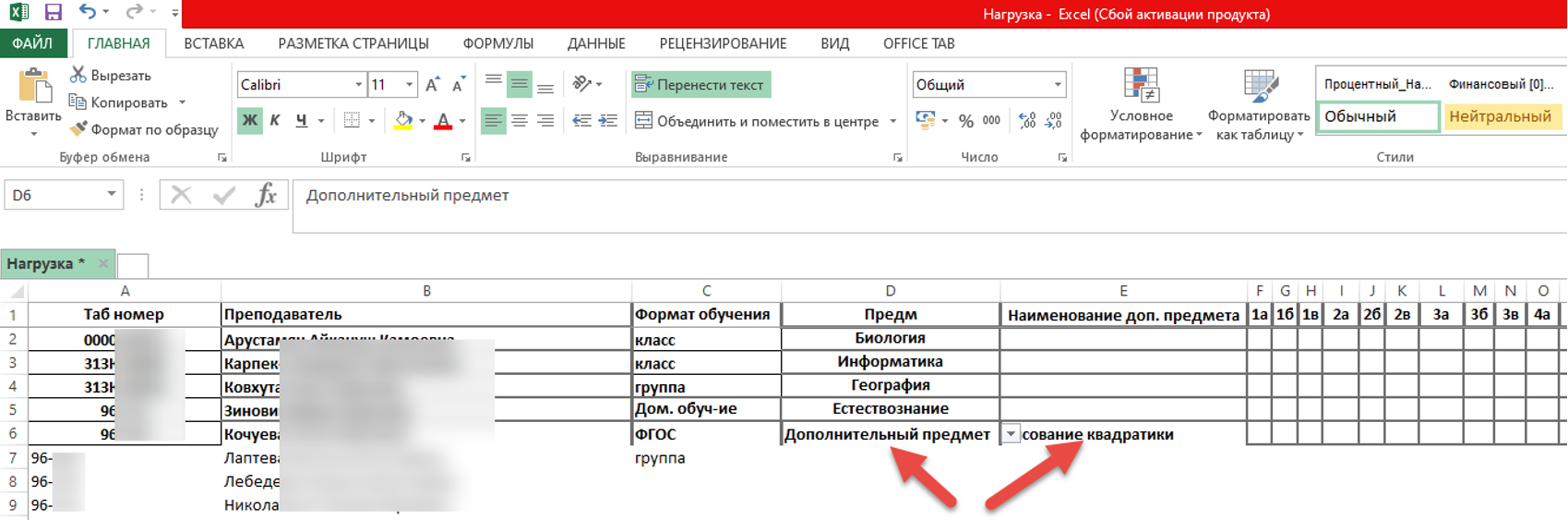Open the Name Box dropdown for D6
Screen dimensions: 1568x520
pos(111,195)
